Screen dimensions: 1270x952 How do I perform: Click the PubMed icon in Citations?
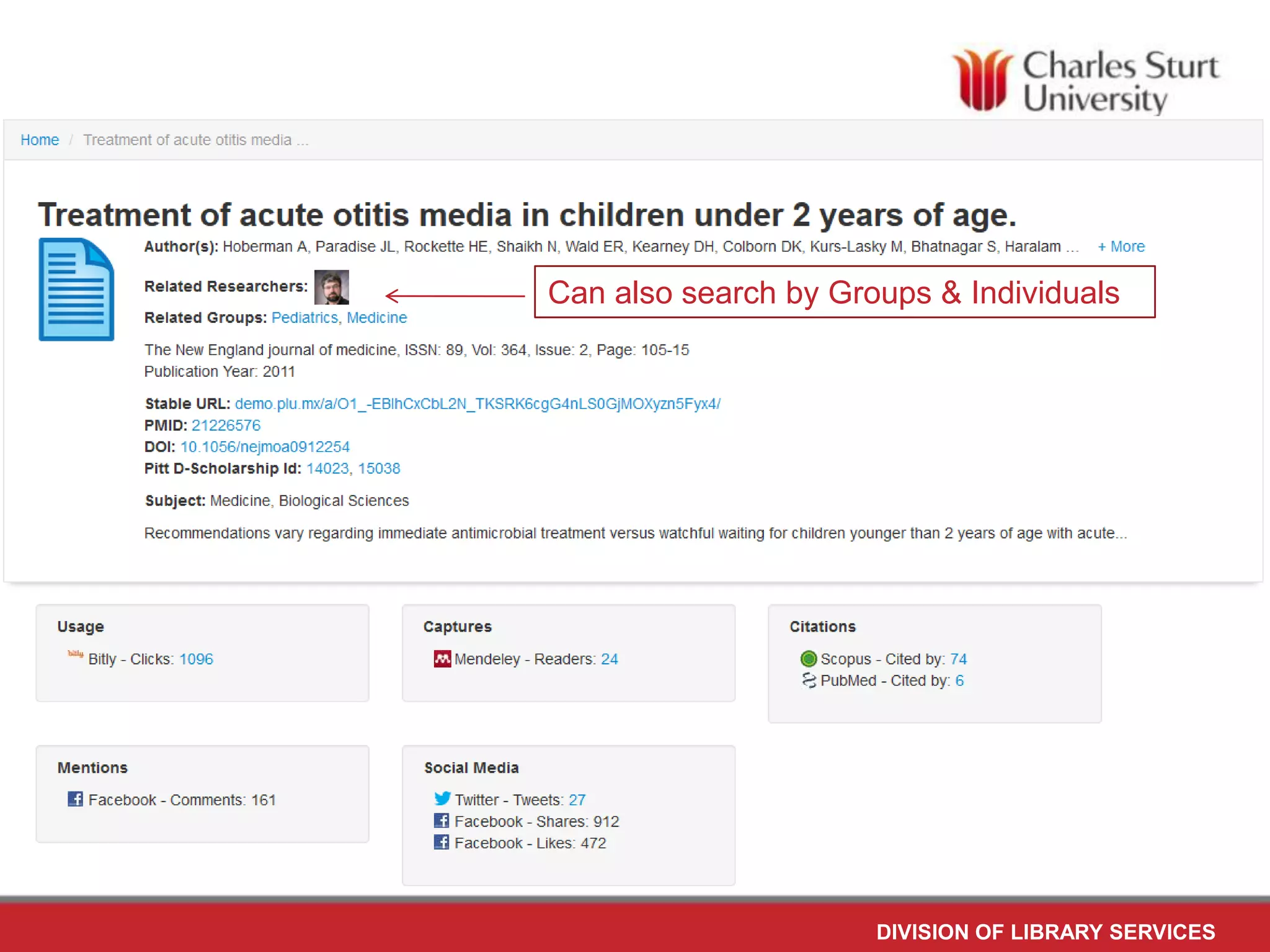(x=809, y=681)
